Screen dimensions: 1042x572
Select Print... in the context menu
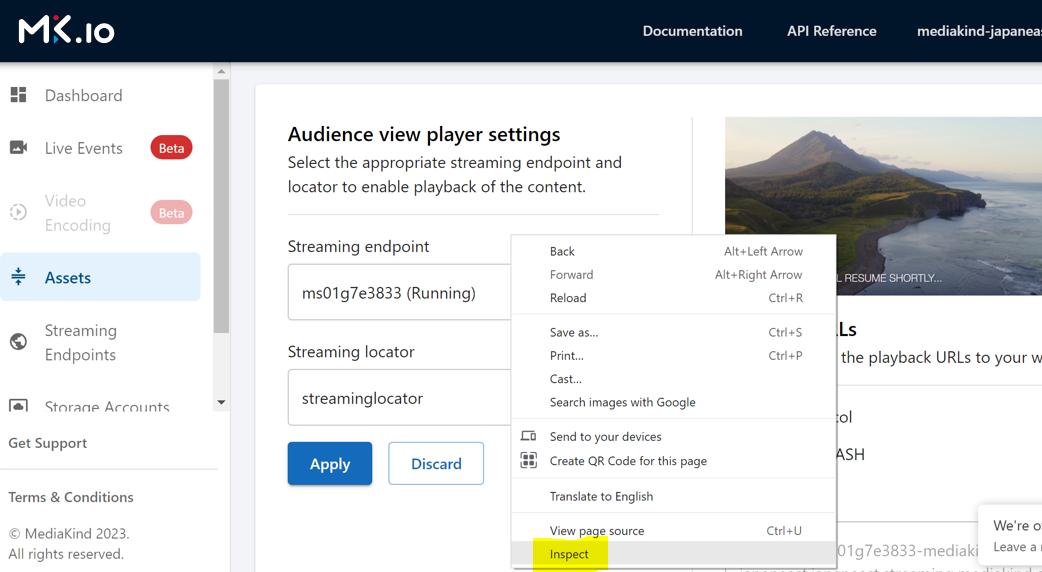tap(673, 355)
